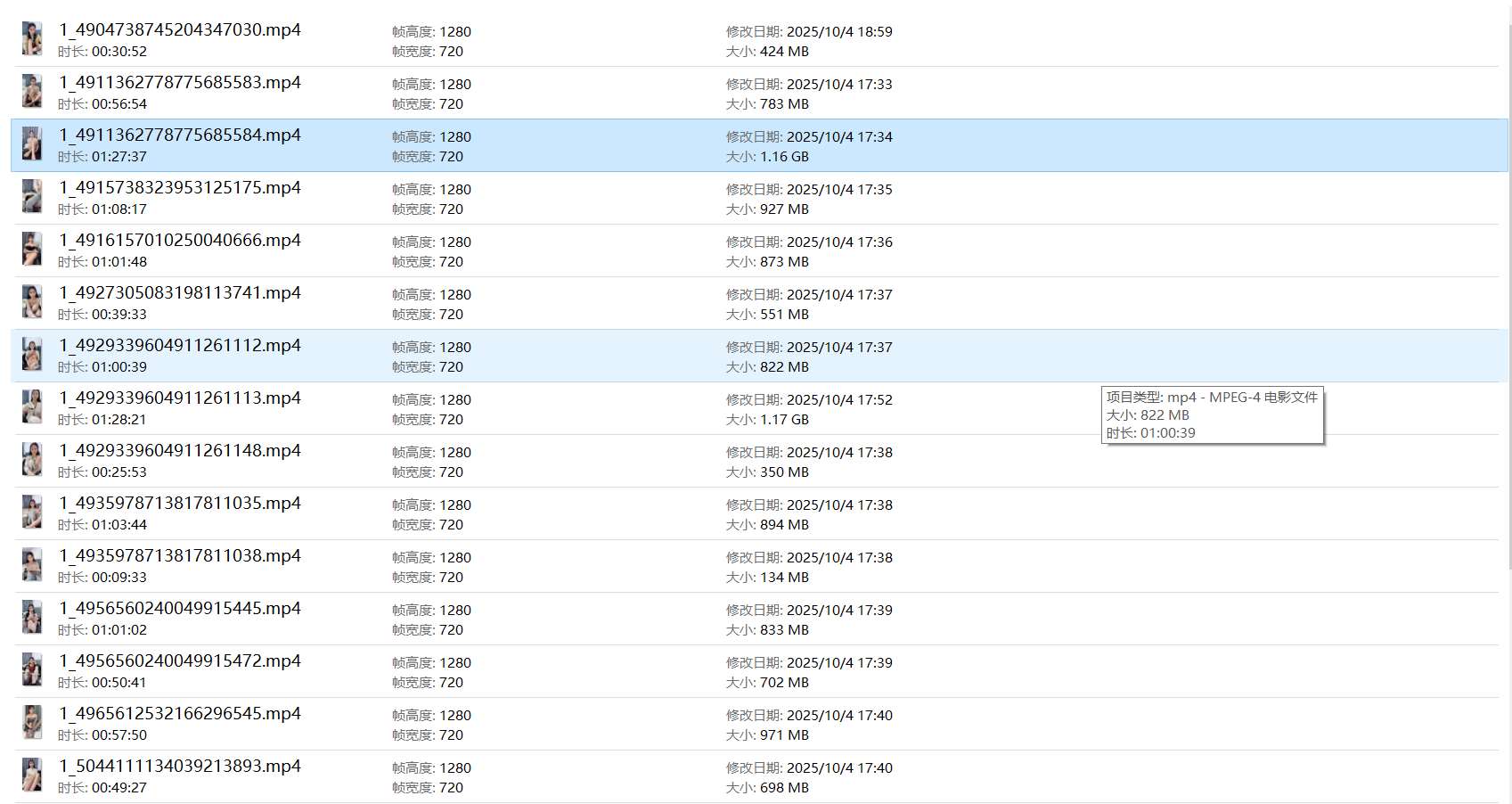This screenshot has height=804, width=1512.
Task: Select file name 1_4956560240049915472.mp4
Action: pos(180,661)
